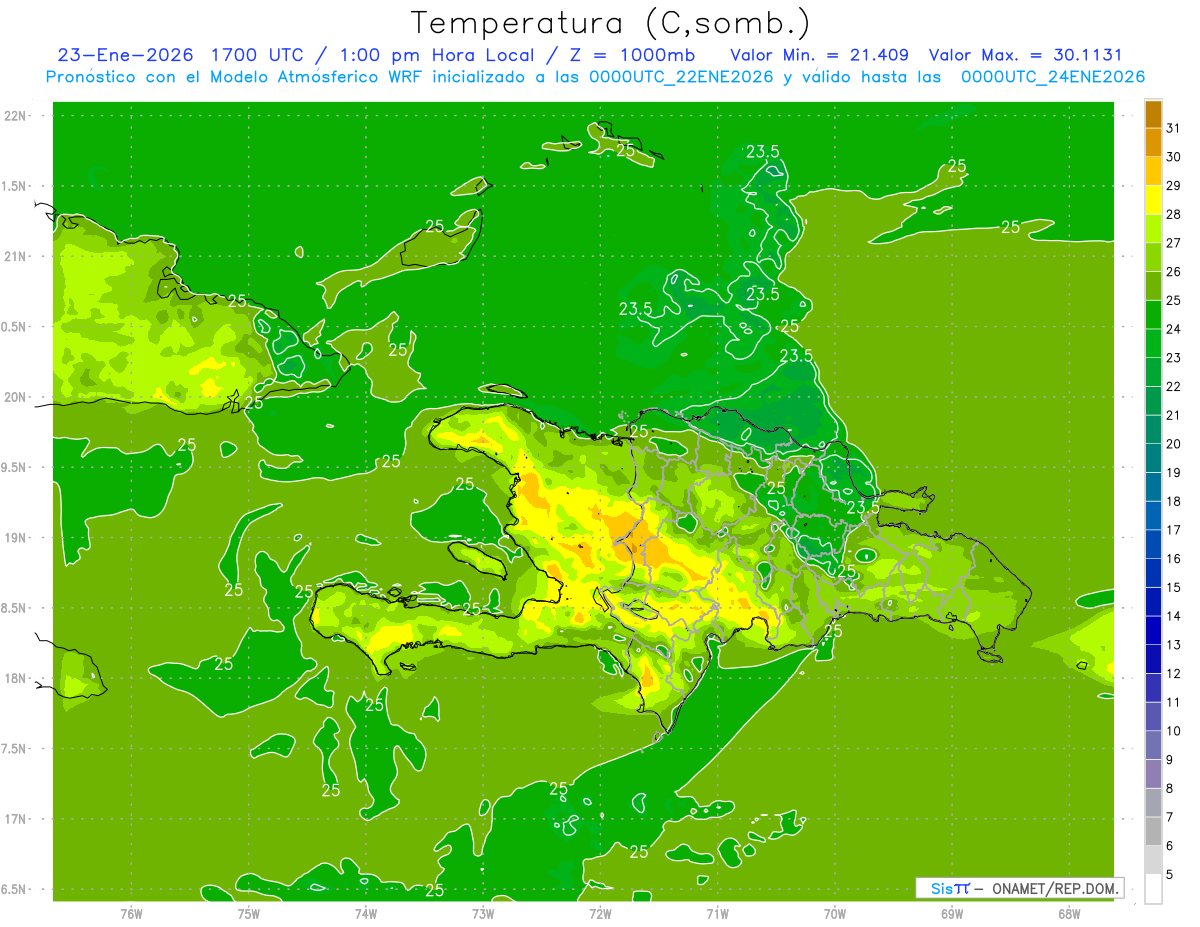This screenshot has width=1200, height=927.
Task: Click the '1:00 pm Hora Local' text
Action: point(438,55)
